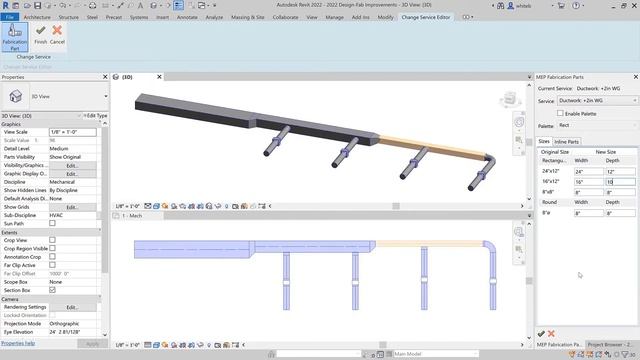Click the Revit application logo
The width and height of the screenshot is (640, 360).
coord(5,6)
